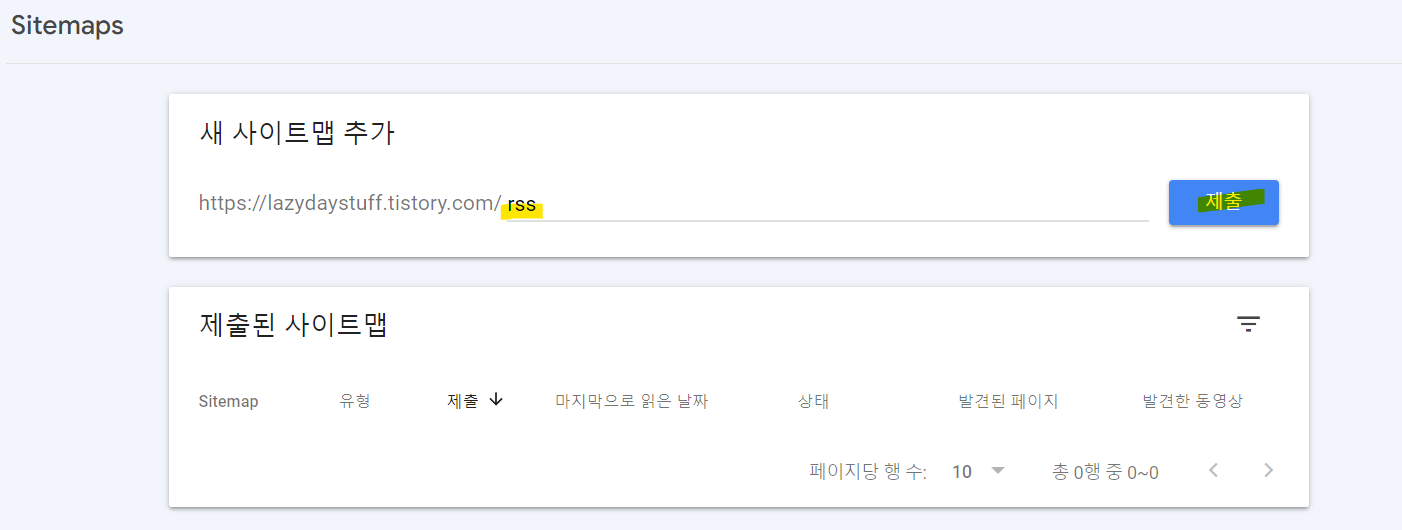
Task: Click the 페이지당 행 수 label
Action: [x=868, y=472]
